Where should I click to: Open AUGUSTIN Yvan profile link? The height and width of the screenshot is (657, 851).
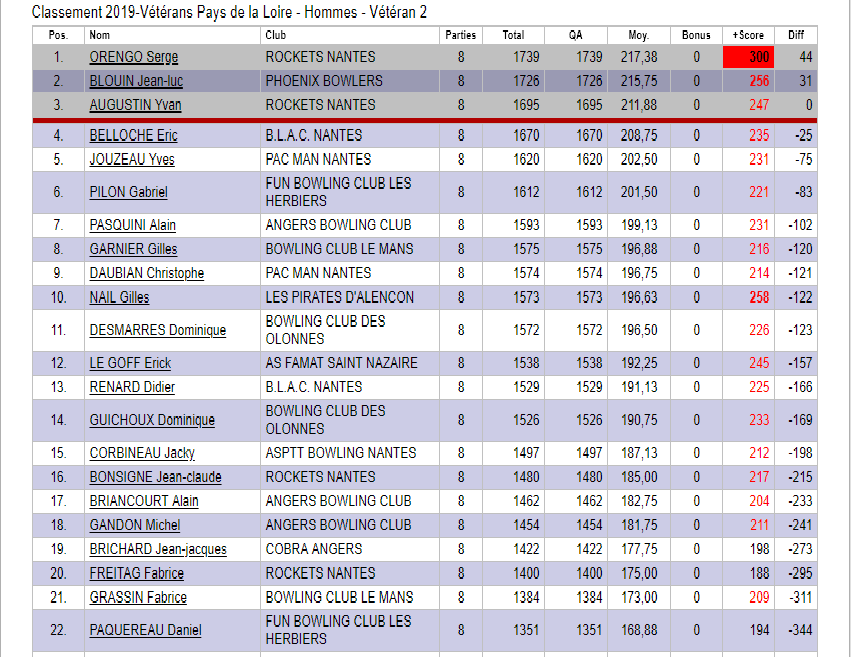pyautogui.click(x=135, y=105)
